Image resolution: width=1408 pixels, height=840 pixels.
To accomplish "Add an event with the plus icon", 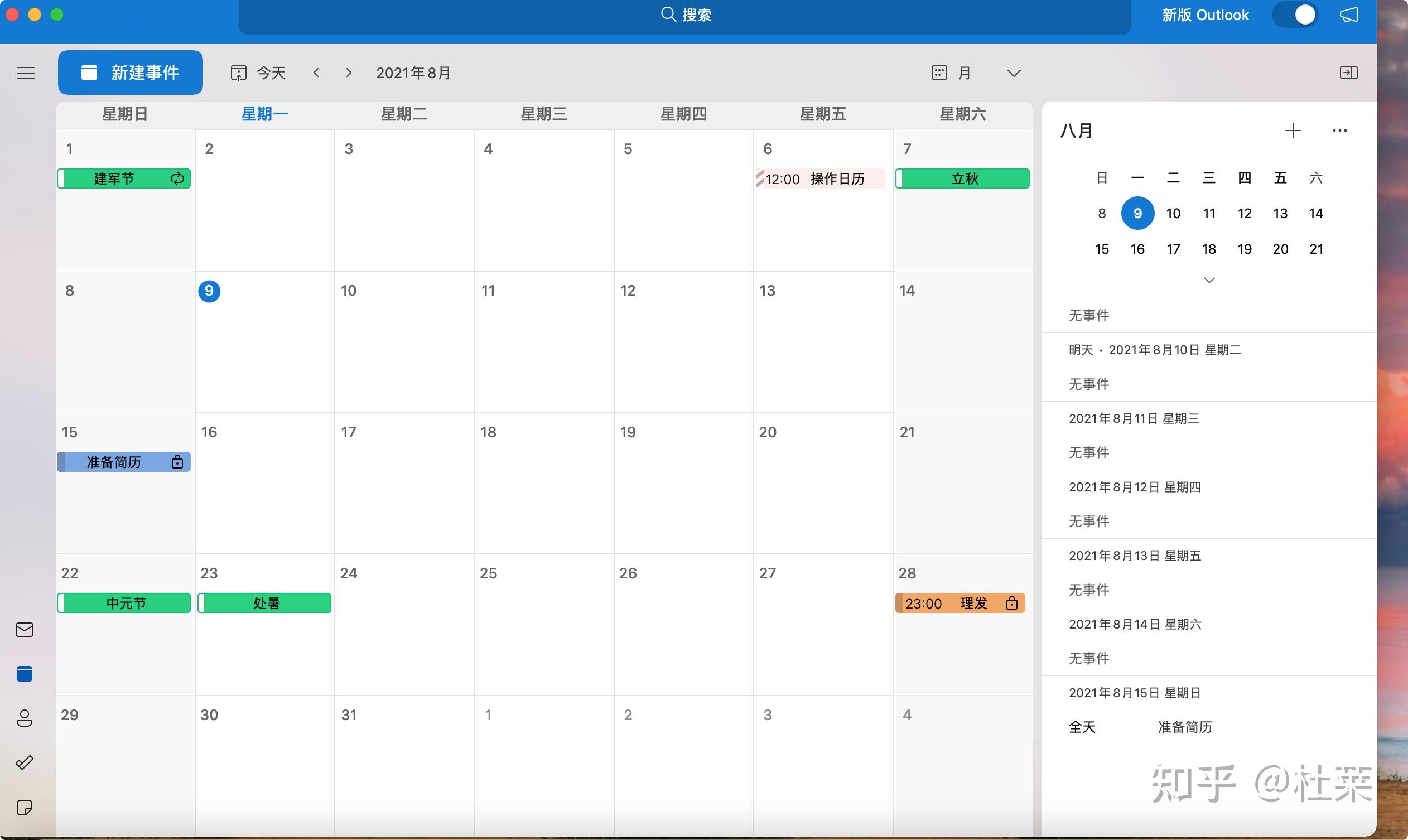I will pos(1293,131).
